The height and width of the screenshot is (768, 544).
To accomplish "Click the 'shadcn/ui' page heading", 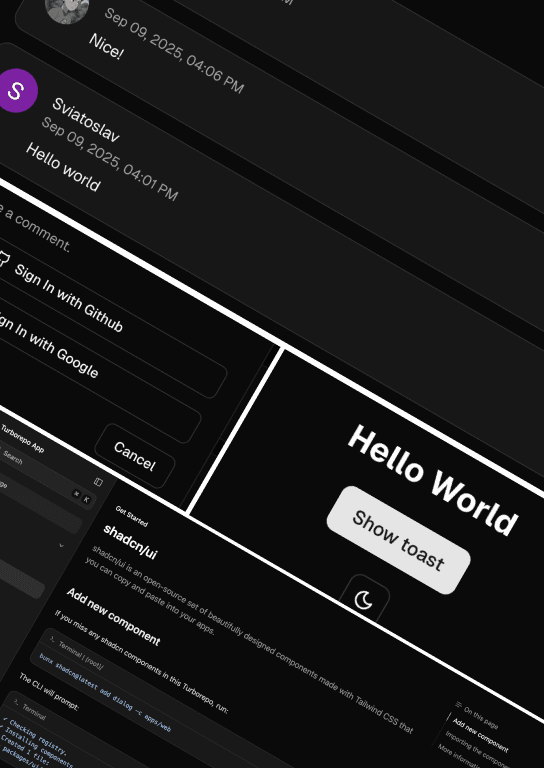I will coord(130,542).
